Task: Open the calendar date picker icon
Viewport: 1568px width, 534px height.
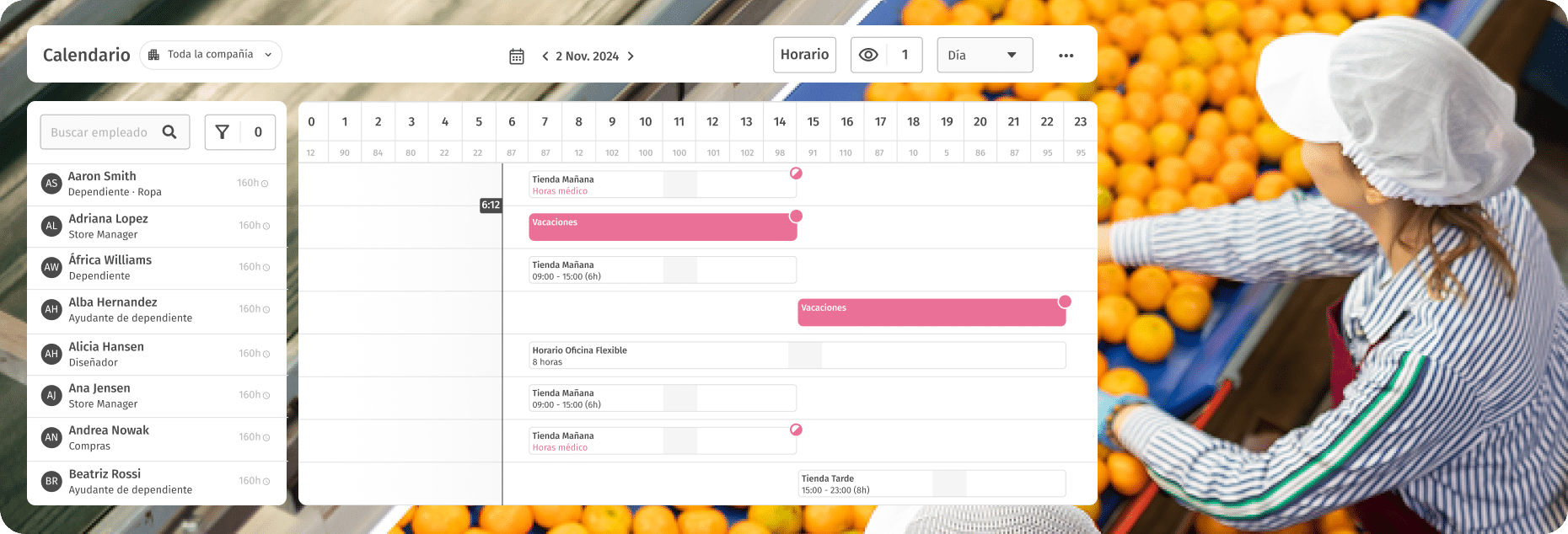Action: 517,56
